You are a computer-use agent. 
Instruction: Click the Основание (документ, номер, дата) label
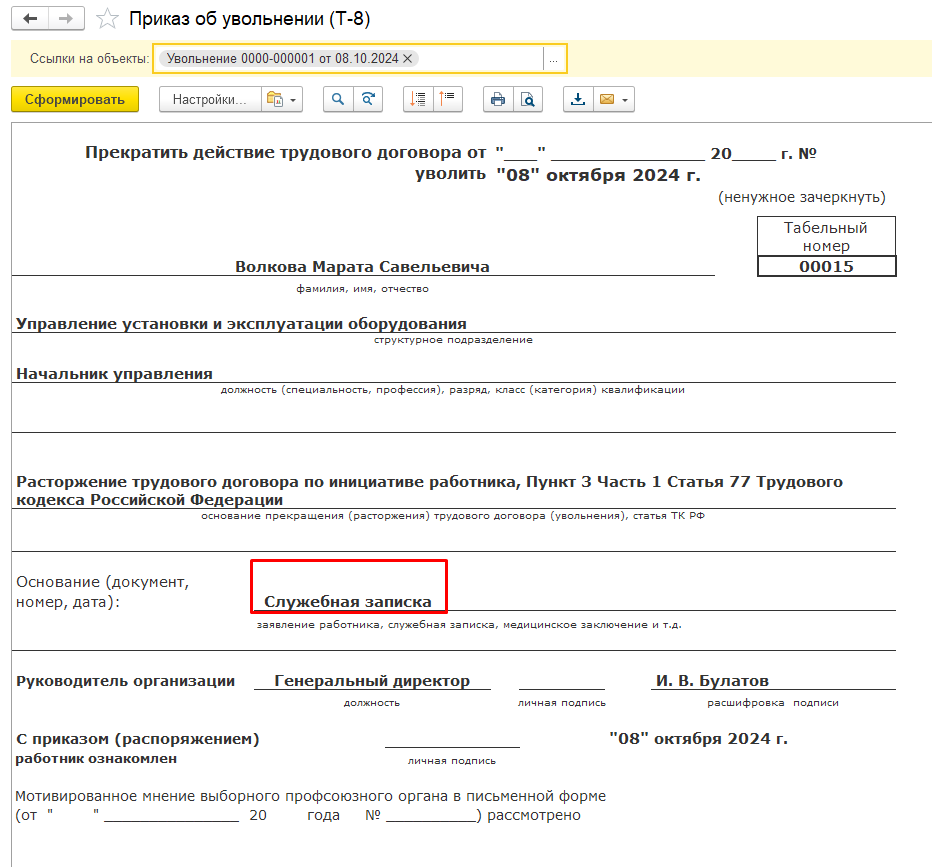102,592
